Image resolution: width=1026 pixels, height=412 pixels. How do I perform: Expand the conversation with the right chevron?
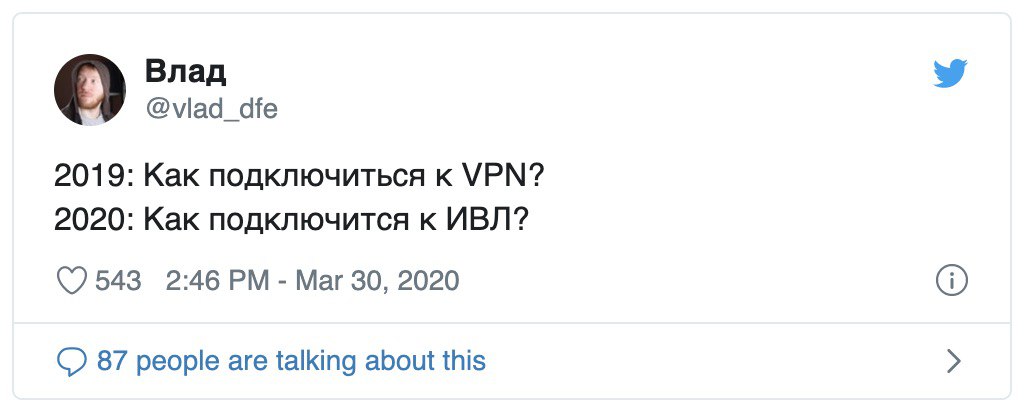point(953,361)
